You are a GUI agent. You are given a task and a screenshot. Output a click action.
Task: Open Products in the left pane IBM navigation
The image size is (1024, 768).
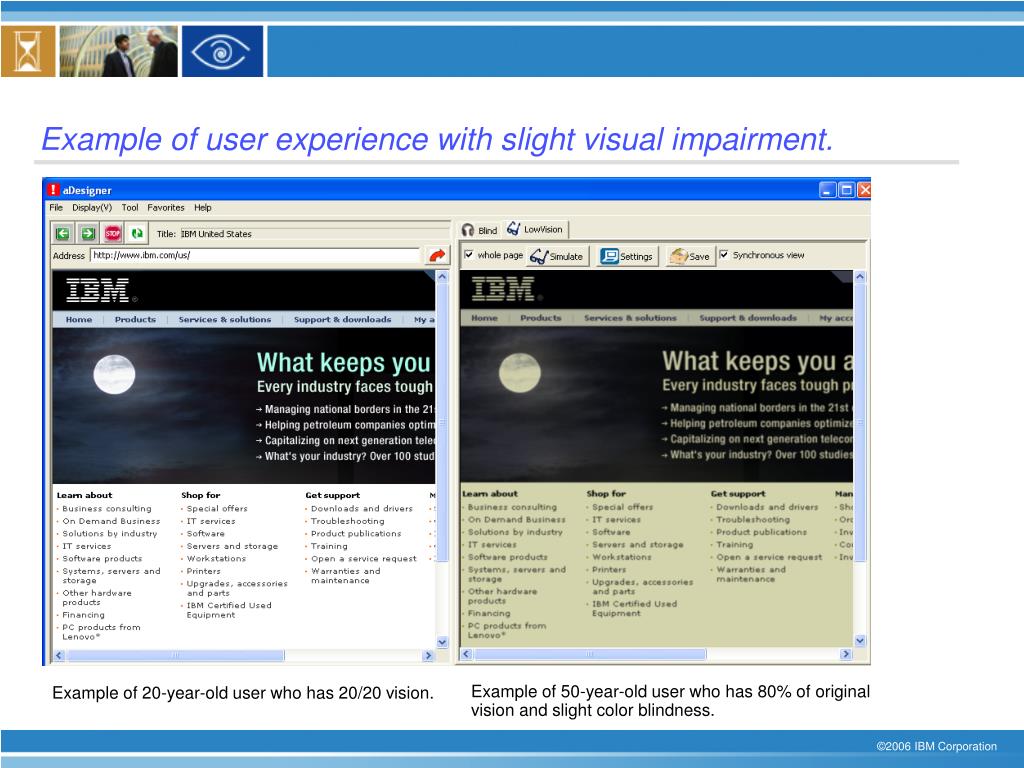coord(135,319)
